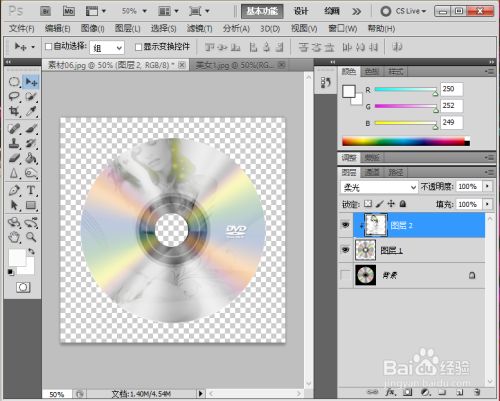Viewport: 500px width, 401px height.
Task: Enable the Auto-Select checkbox
Action: tap(48, 46)
